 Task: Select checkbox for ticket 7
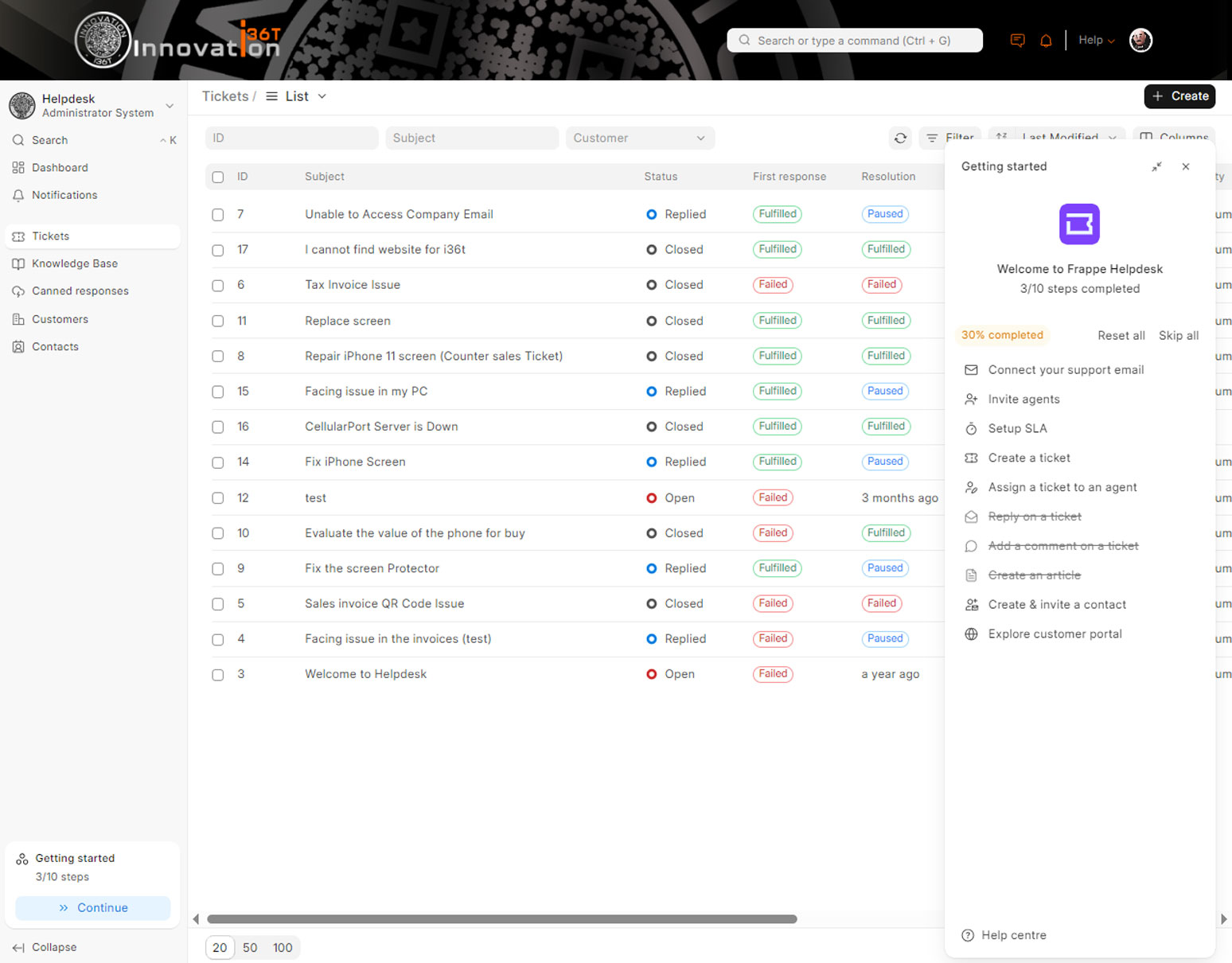(218, 215)
